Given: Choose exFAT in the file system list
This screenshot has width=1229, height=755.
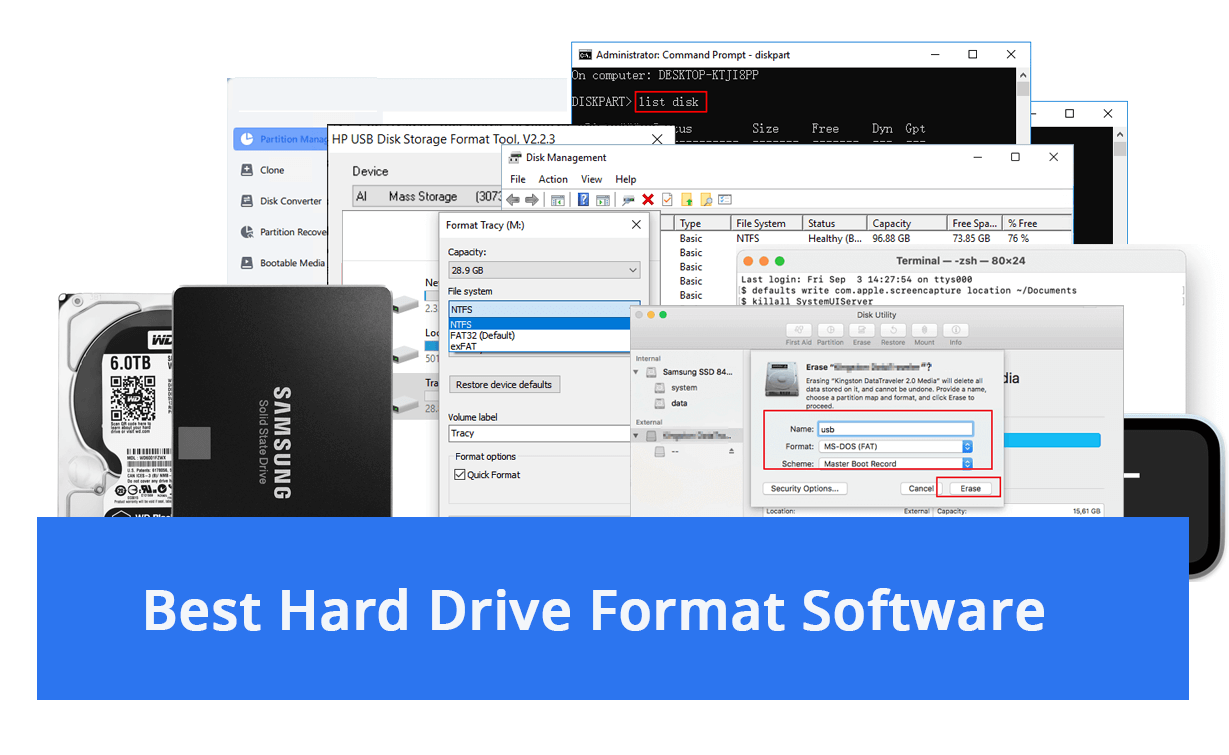Looking at the screenshot, I should [539, 346].
